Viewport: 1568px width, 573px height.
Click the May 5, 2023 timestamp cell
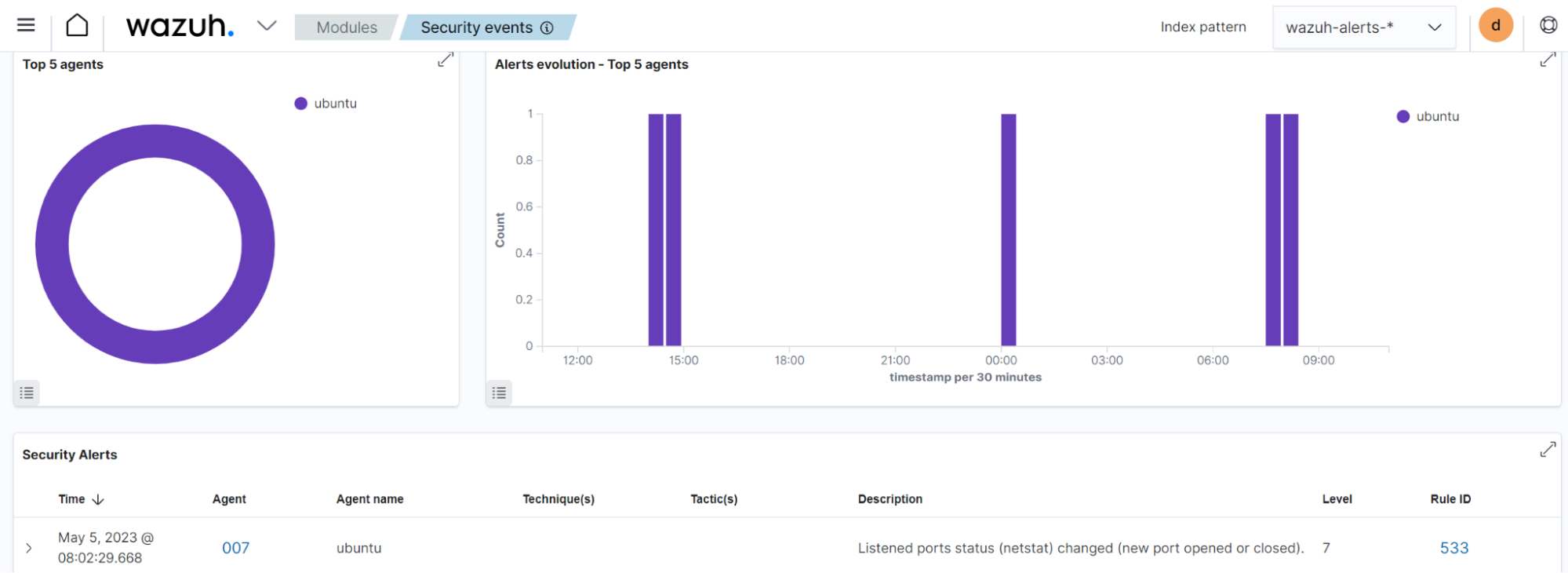click(106, 548)
